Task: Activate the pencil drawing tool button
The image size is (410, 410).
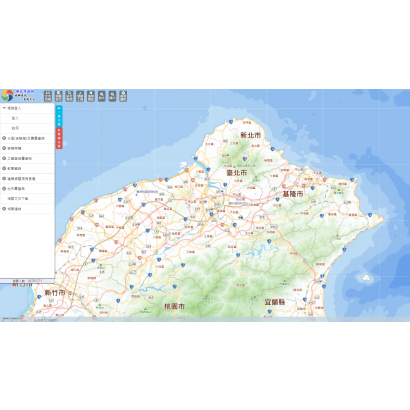Action: click(80, 96)
